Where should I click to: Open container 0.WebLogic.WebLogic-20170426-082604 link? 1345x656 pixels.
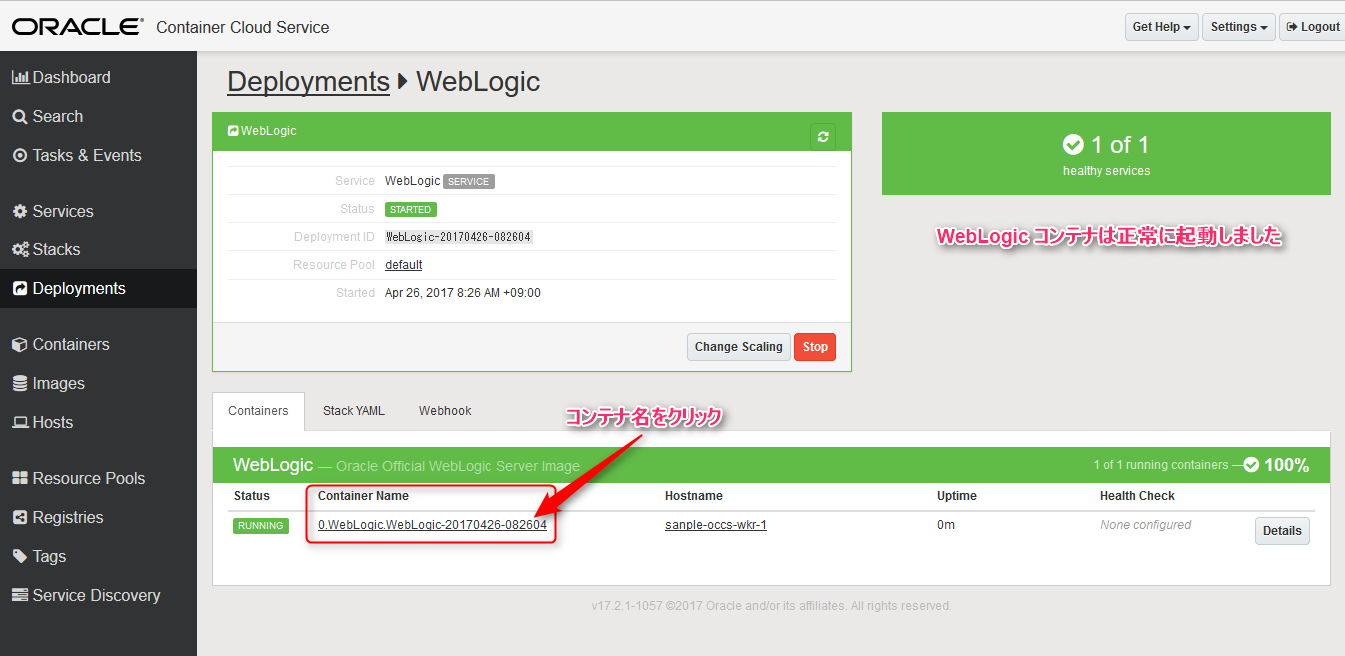pos(432,525)
